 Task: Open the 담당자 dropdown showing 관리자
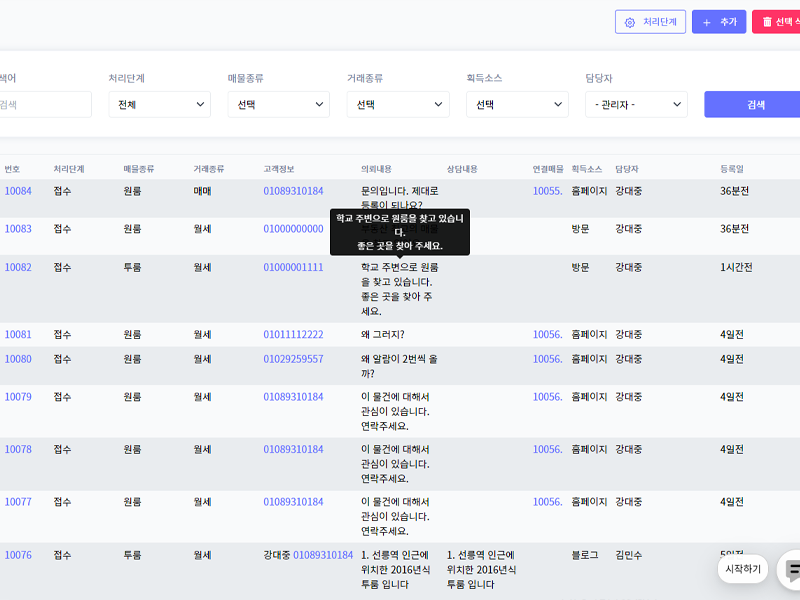[x=636, y=105]
